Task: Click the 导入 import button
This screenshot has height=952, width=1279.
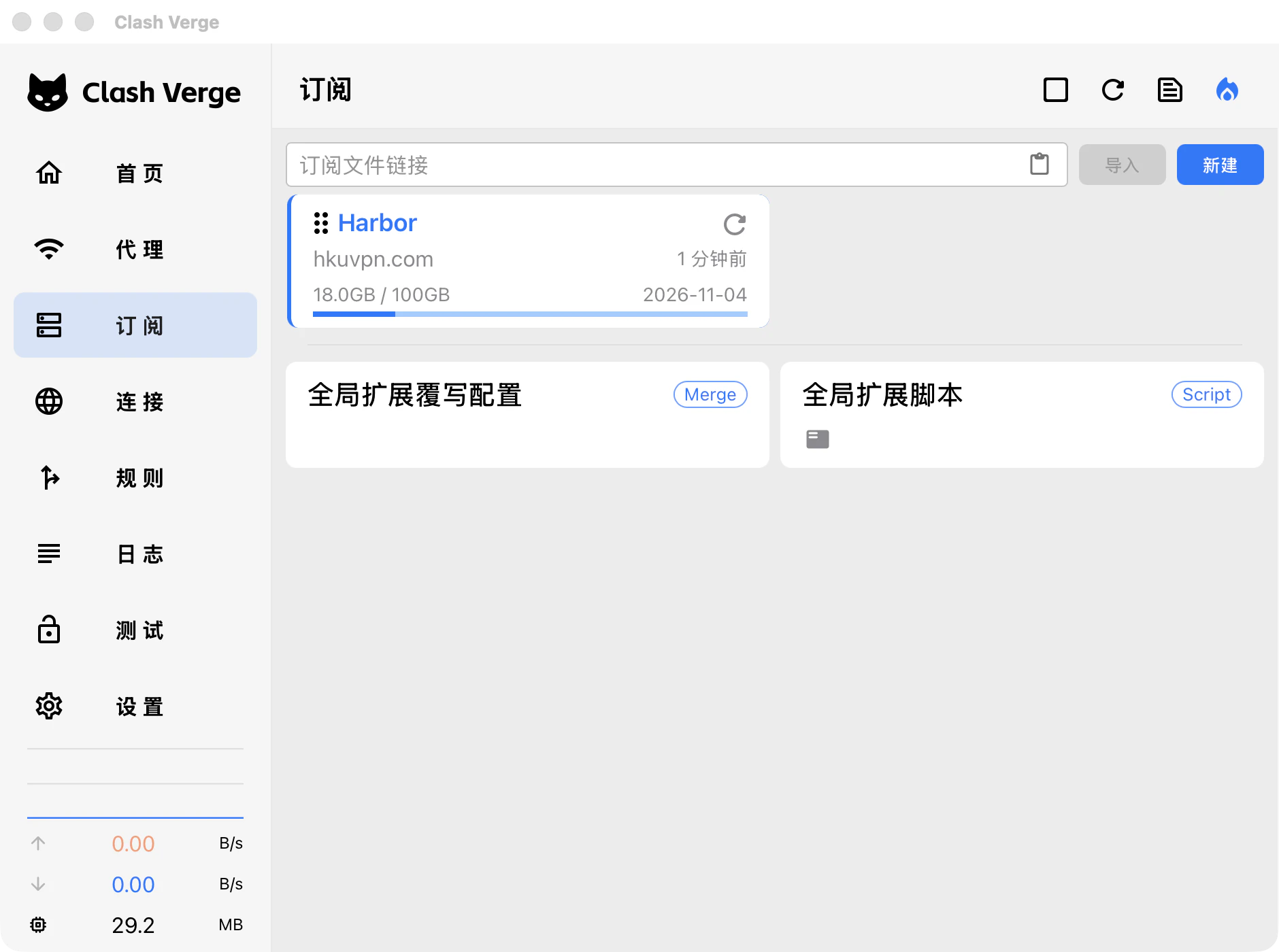Action: 1123,165
